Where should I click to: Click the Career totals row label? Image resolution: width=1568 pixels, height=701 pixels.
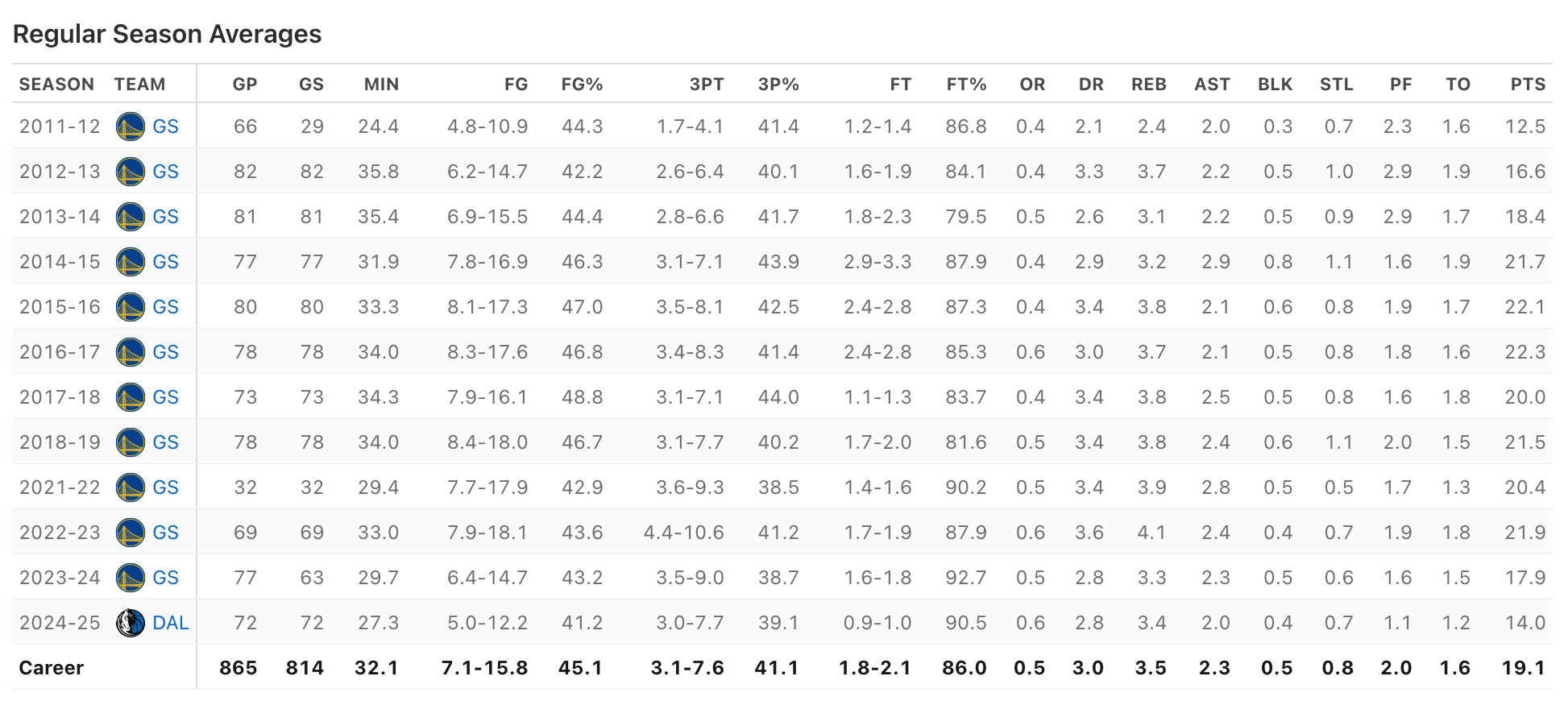point(52,668)
